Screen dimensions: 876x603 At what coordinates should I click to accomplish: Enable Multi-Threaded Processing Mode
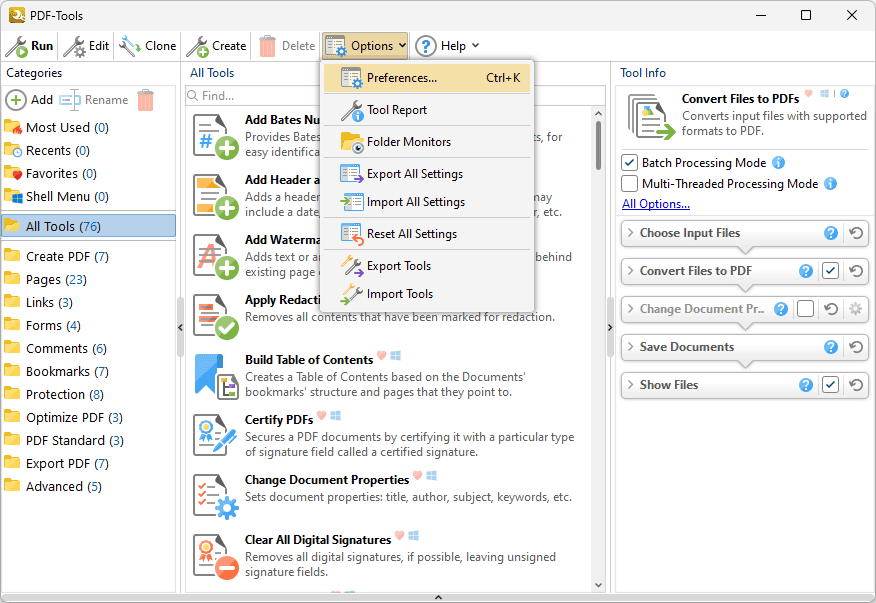point(630,183)
